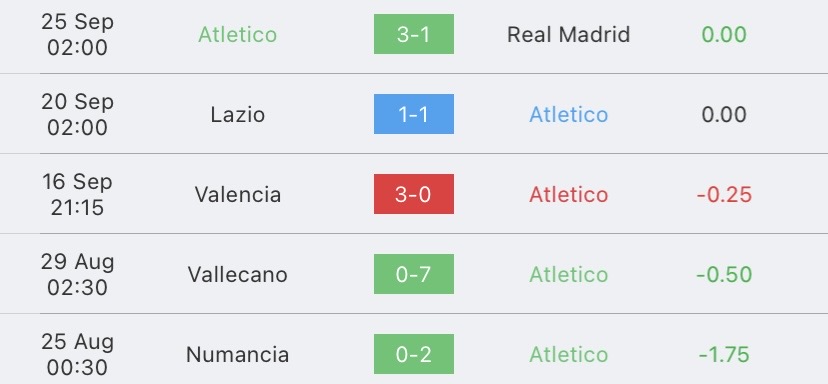Open the green 0-7 score badge
The height and width of the screenshot is (384, 828).
coord(413,274)
